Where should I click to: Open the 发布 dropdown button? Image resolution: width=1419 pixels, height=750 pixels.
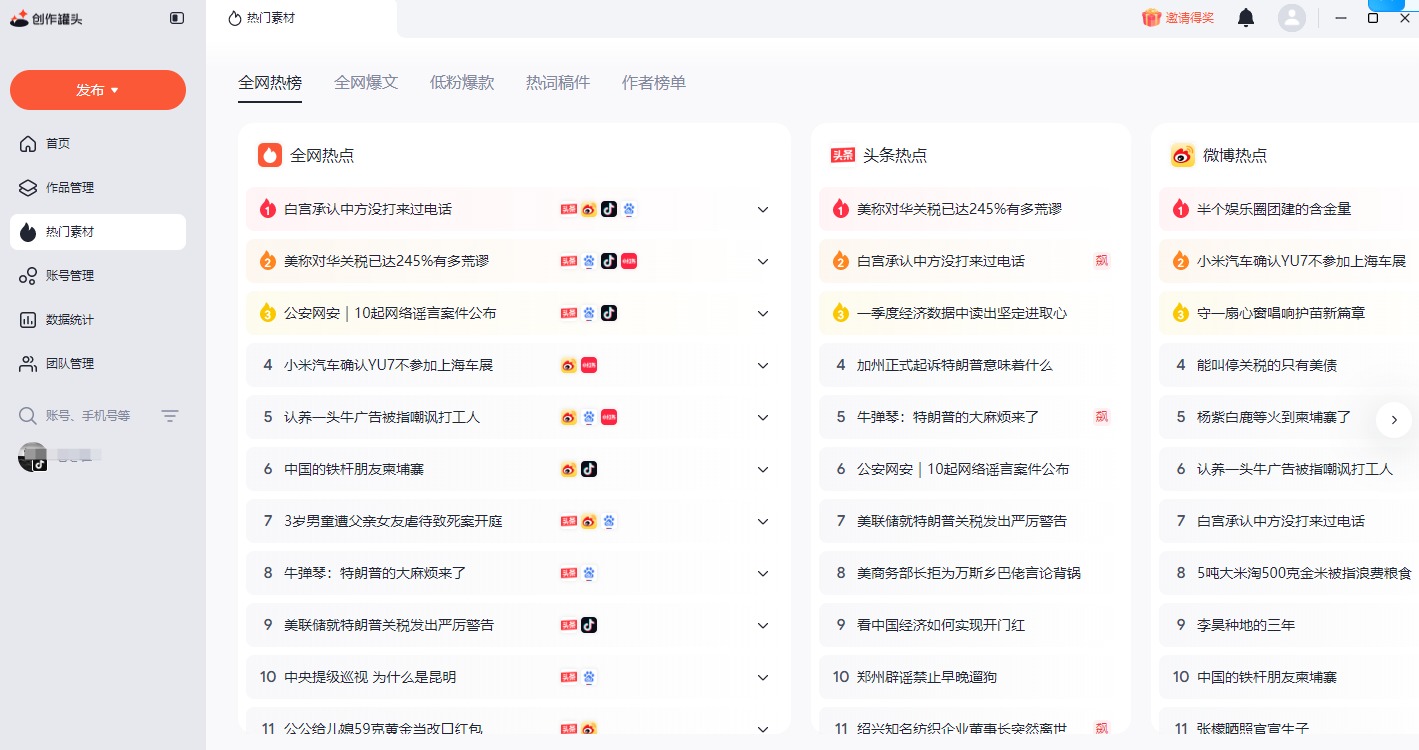point(98,90)
